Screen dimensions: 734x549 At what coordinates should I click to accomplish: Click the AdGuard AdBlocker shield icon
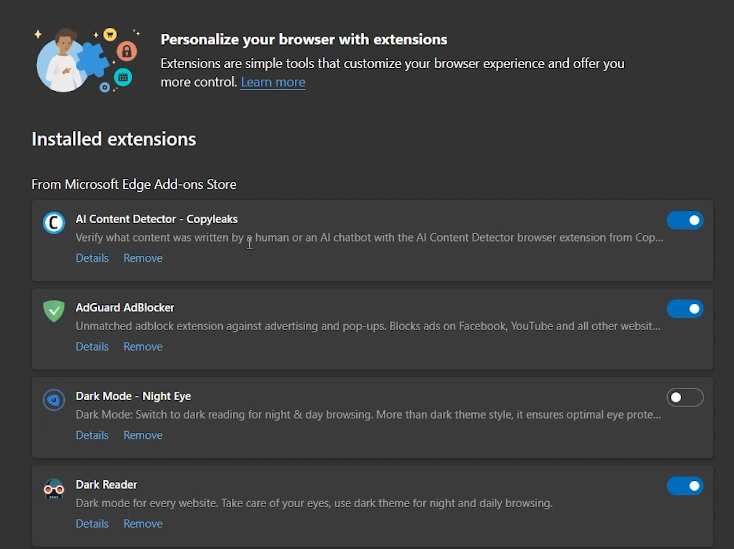click(x=54, y=311)
